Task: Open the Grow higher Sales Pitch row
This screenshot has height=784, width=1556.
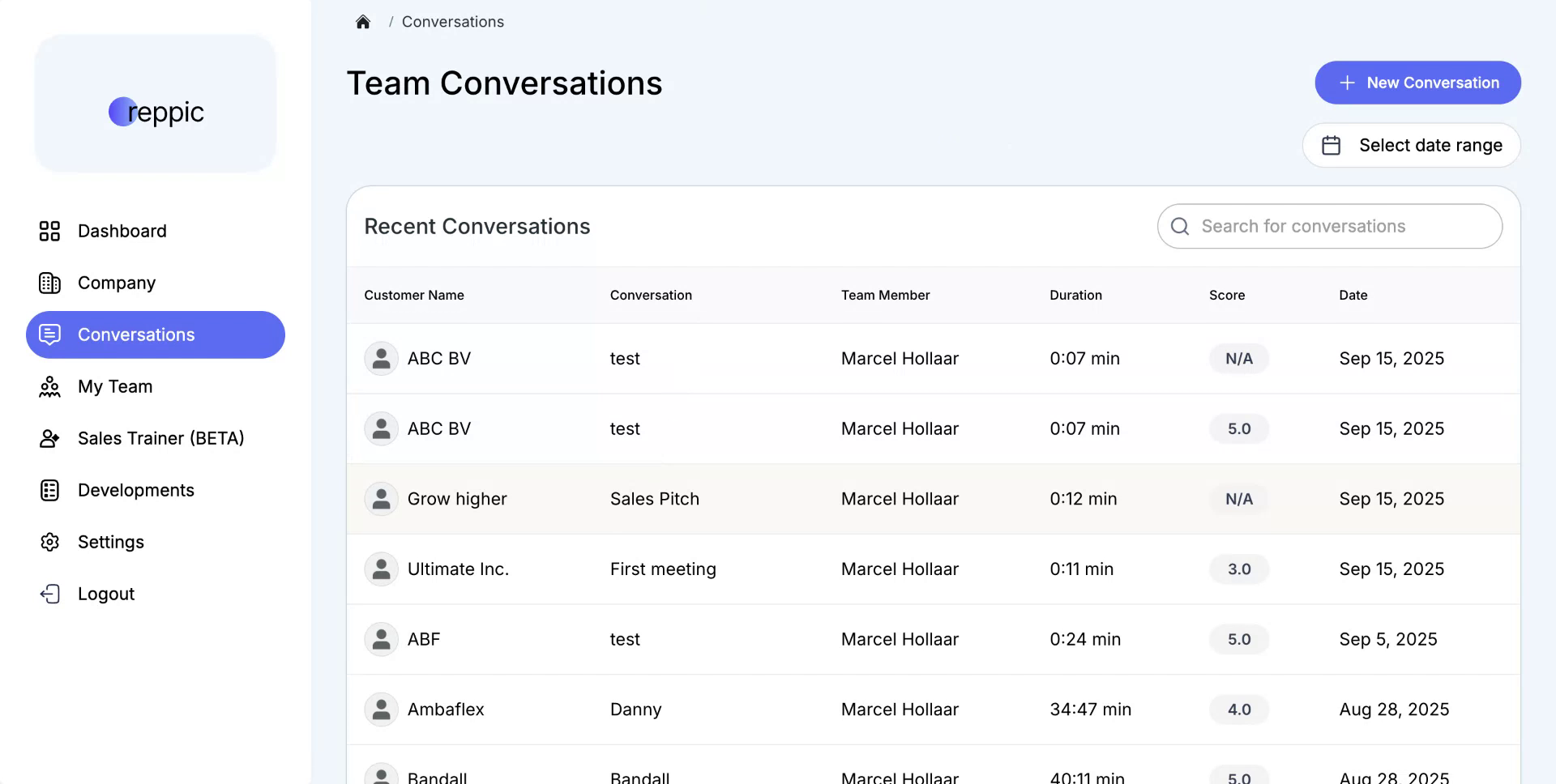Action: click(654, 499)
